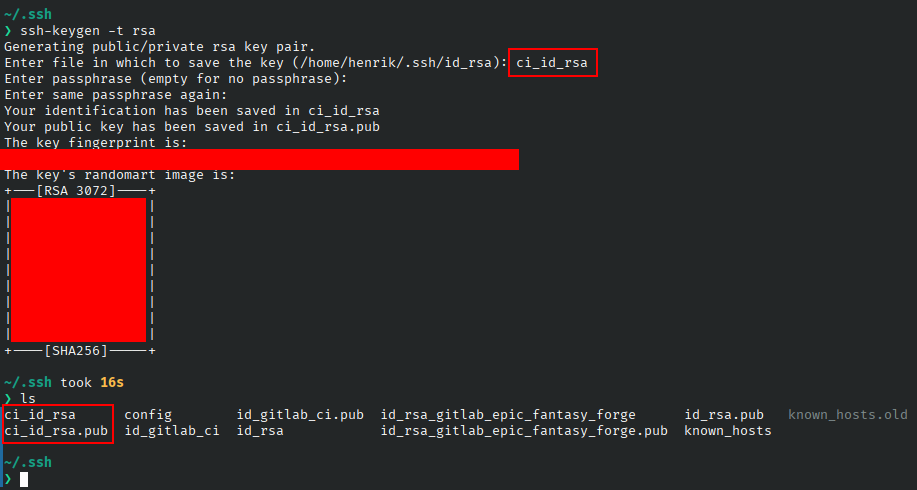Click the id_rsa_gitlab_epic_fantasy_forge.pub file name
The width and height of the screenshot is (917, 490).
pyautogui.click(x=524, y=431)
